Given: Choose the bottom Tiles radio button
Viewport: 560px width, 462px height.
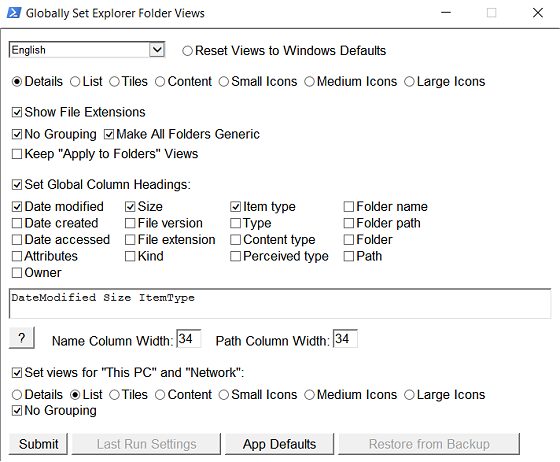Looking at the screenshot, I should pyautogui.click(x=114, y=395).
